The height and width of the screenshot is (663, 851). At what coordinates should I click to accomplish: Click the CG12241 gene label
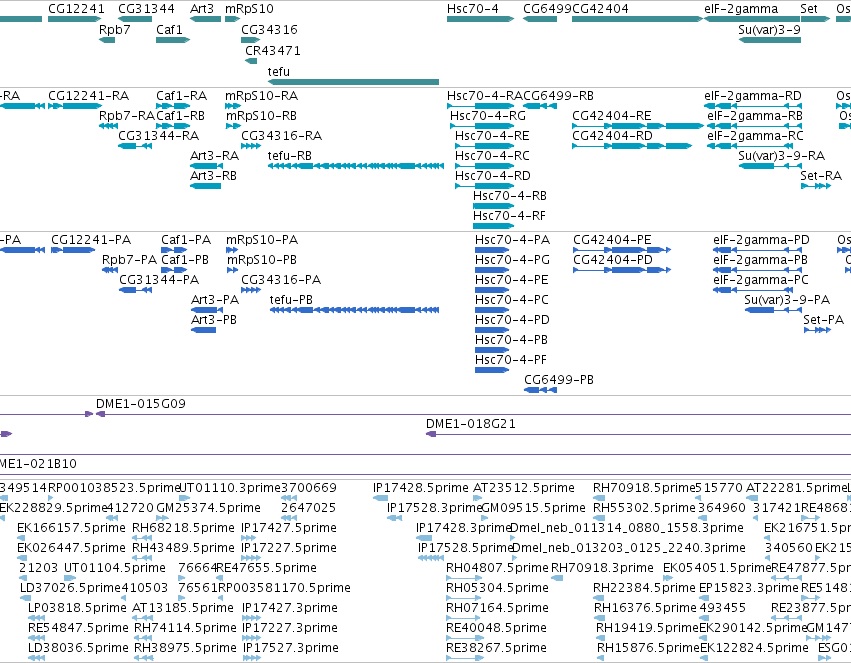tap(76, 9)
